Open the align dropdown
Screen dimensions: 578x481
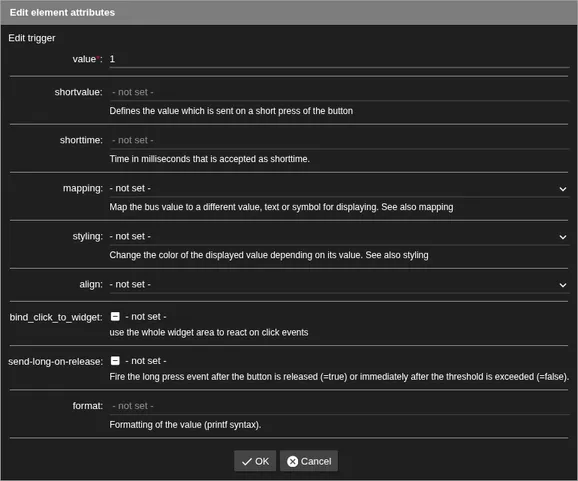[x=339, y=285]
